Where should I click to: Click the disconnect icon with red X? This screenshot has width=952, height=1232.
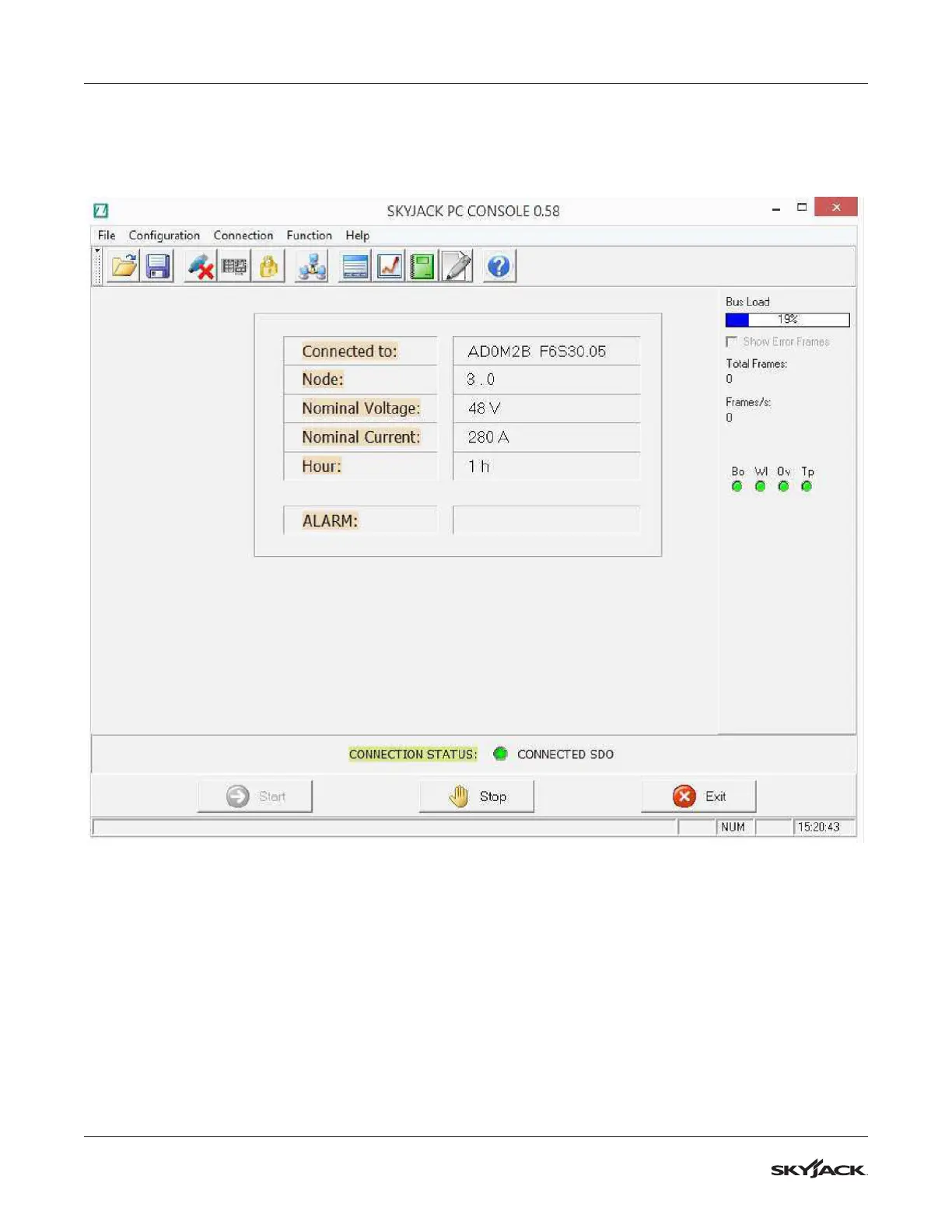(x=201, y=267)
